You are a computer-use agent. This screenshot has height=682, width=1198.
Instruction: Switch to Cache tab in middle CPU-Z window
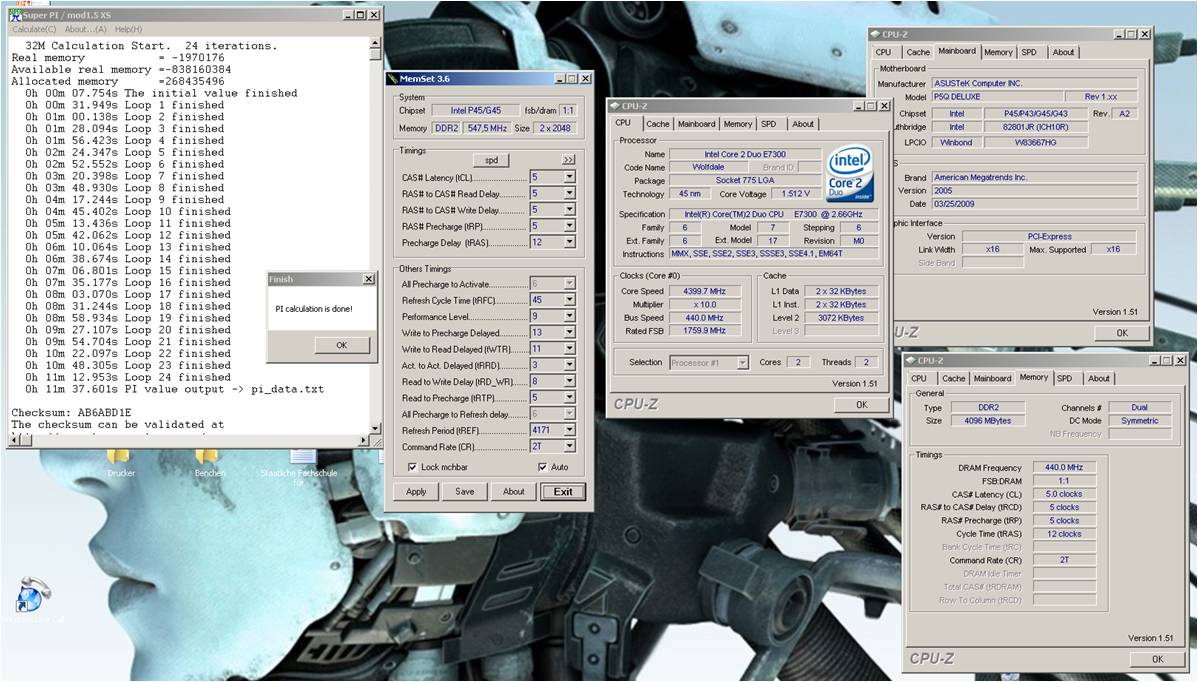pyautogui.click(x=657, y=124)
